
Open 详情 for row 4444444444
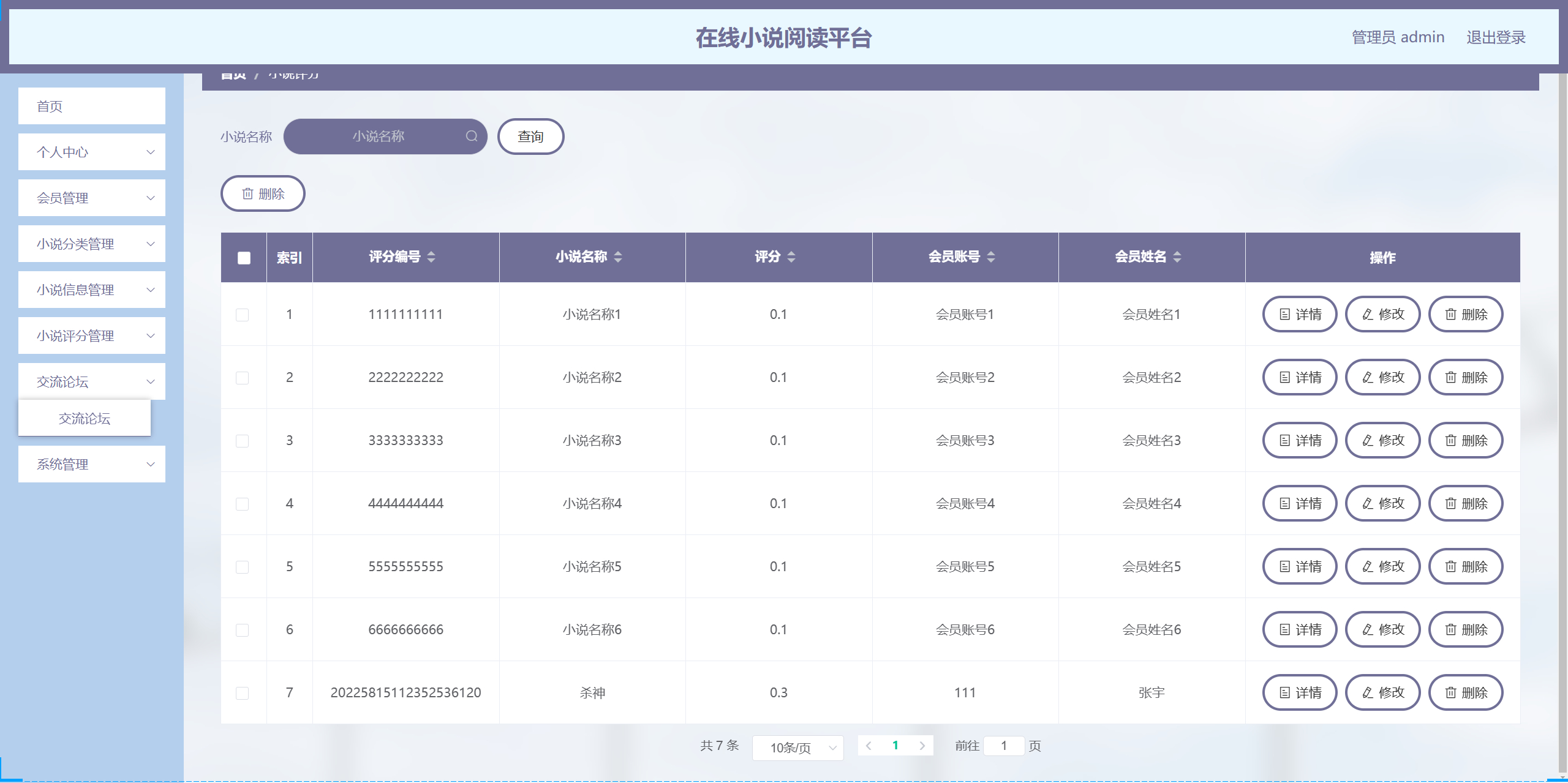tap(1300, 503)
